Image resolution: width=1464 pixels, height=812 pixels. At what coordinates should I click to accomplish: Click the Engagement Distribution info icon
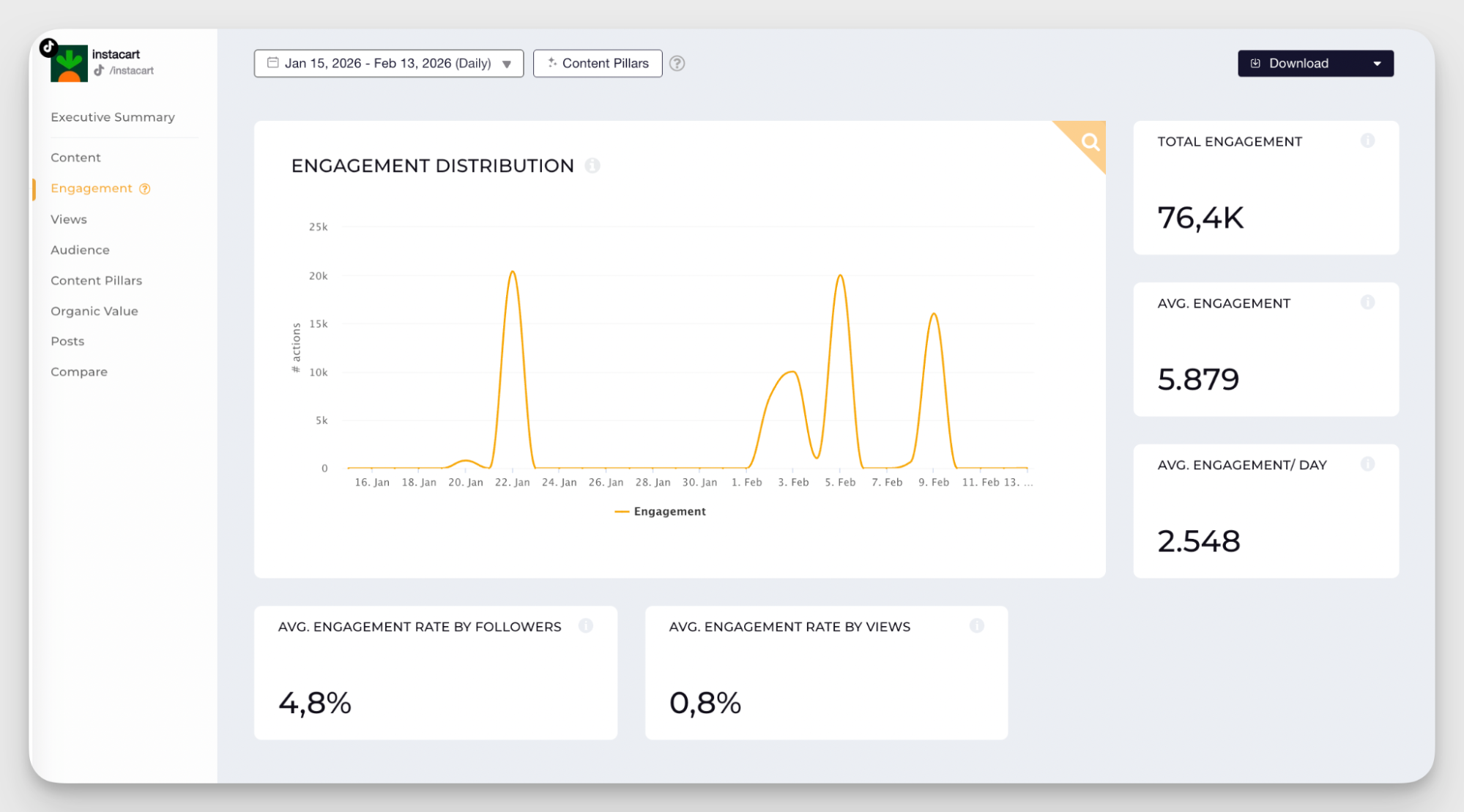tap(592, 165)
